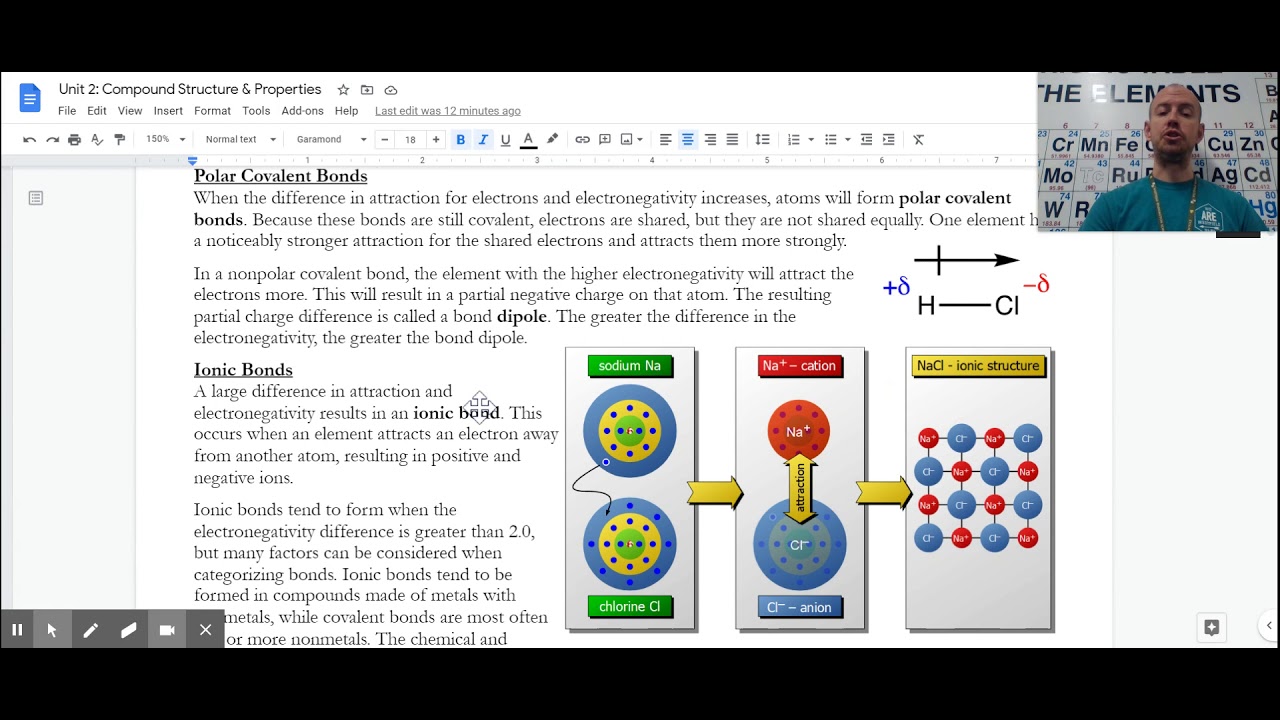This screenshot has height=720, width=1280.
Task: Open the Edit menu
Action: [97, 111]
